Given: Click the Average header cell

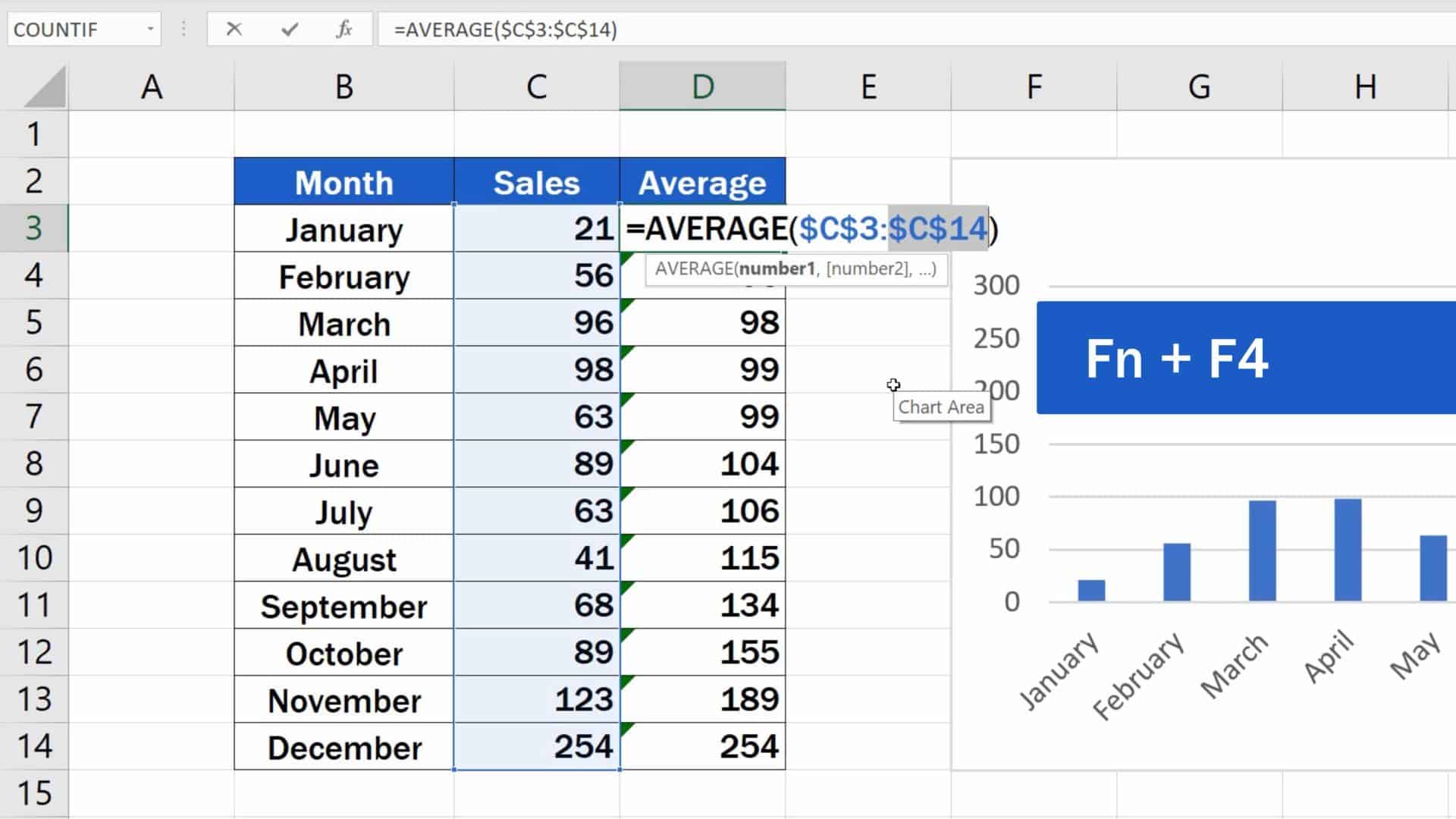Looking at the screenshot, I should pyautogui.click(x=703, y=182).
